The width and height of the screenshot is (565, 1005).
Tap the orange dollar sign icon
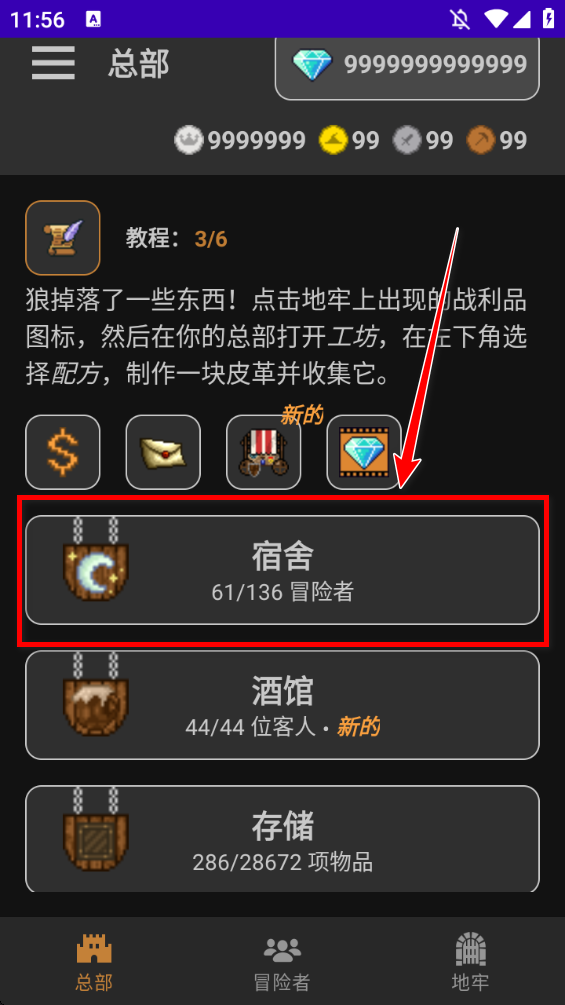coord(63,453)
